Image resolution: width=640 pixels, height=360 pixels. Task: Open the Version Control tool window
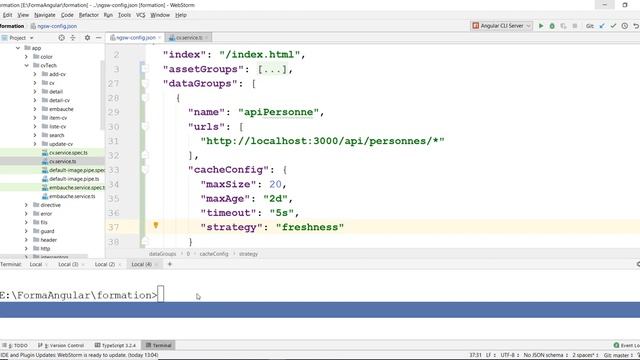(x=61, y=345)
